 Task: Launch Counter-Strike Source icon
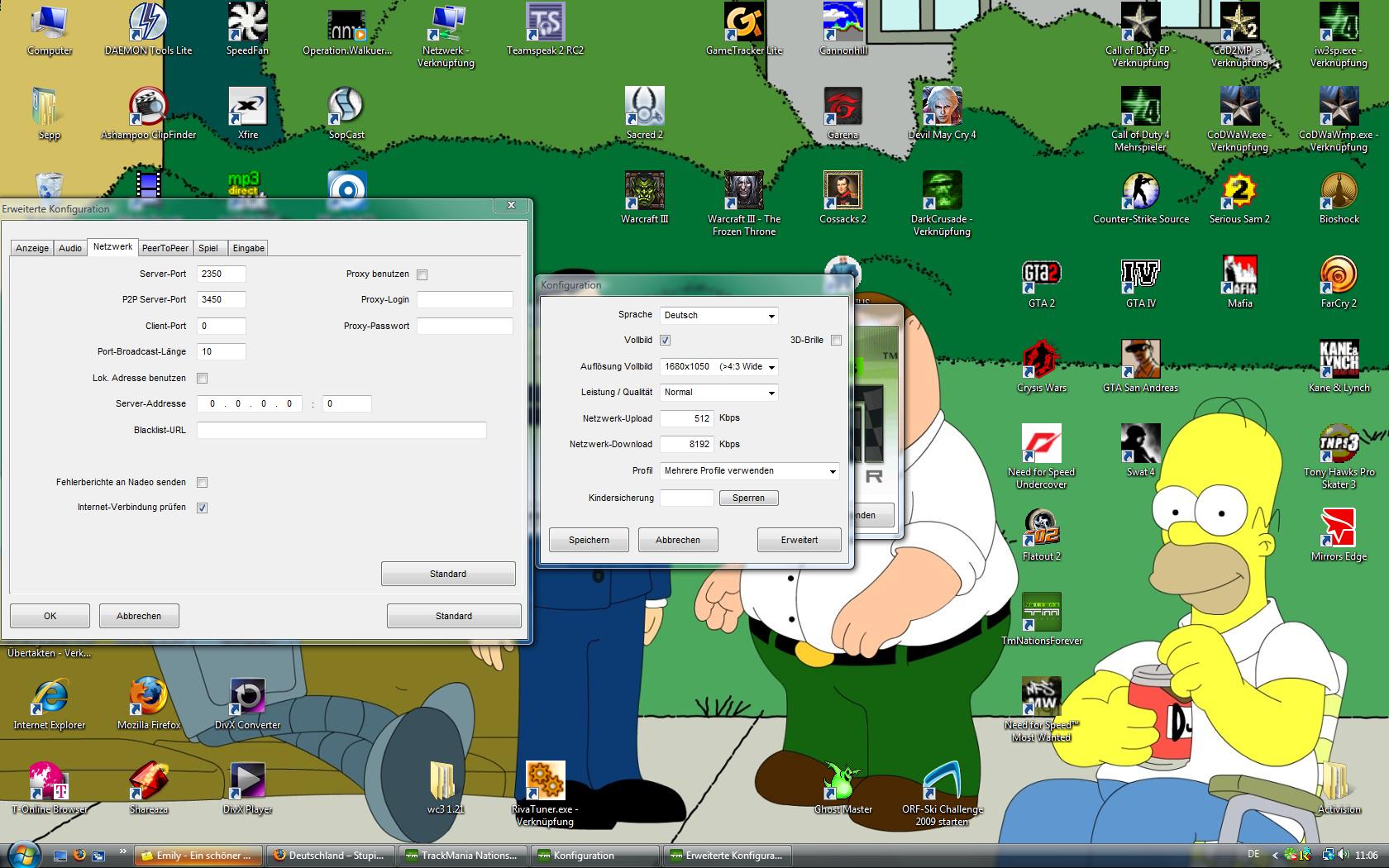(1141, 198)
